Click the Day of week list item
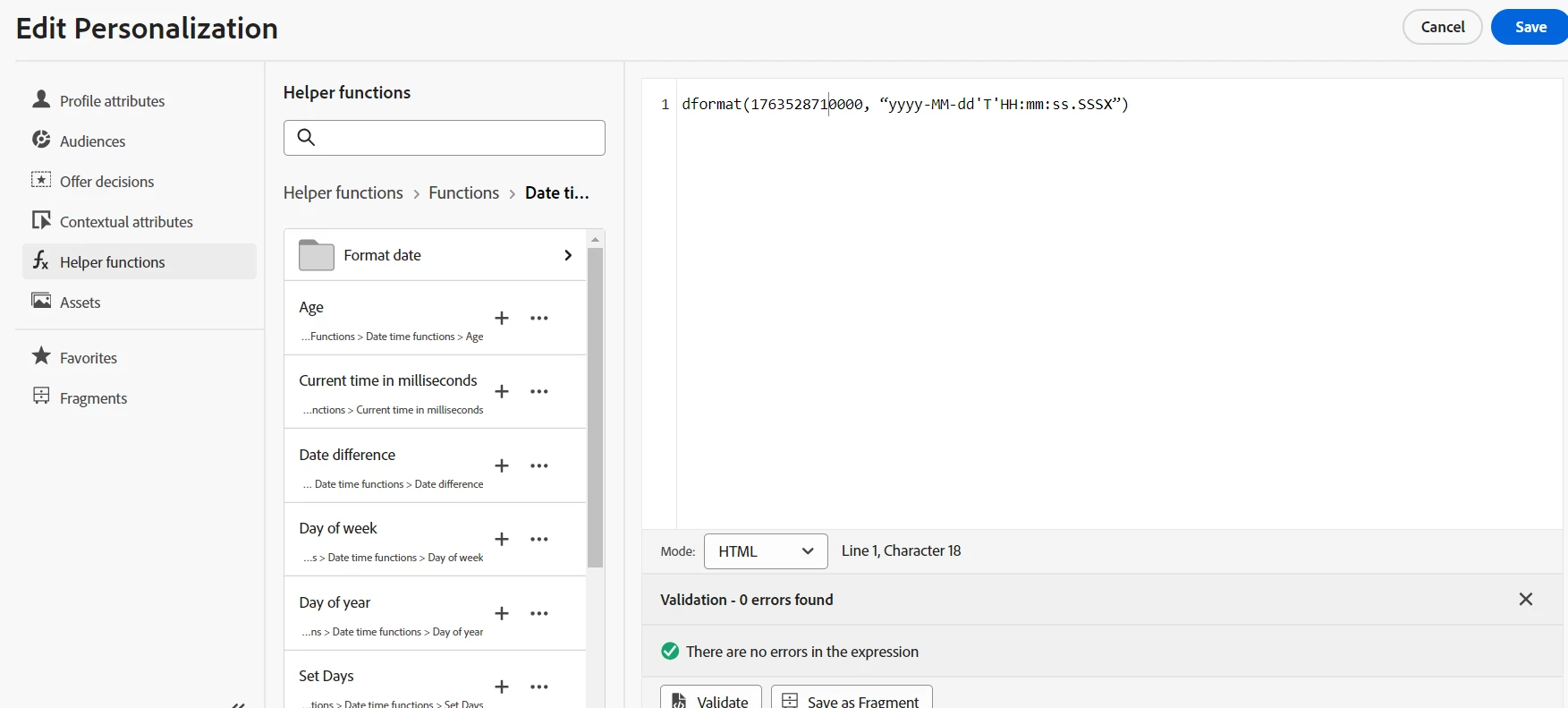The width and height of the screenshot is (1568, 708). [435, 539]
